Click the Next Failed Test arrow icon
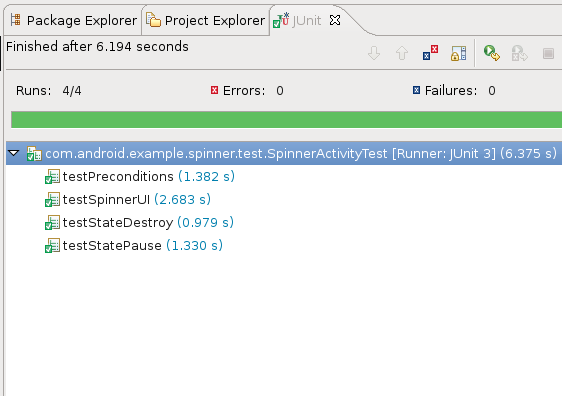This screenshot has width=562, height=396. coord(374,53)
